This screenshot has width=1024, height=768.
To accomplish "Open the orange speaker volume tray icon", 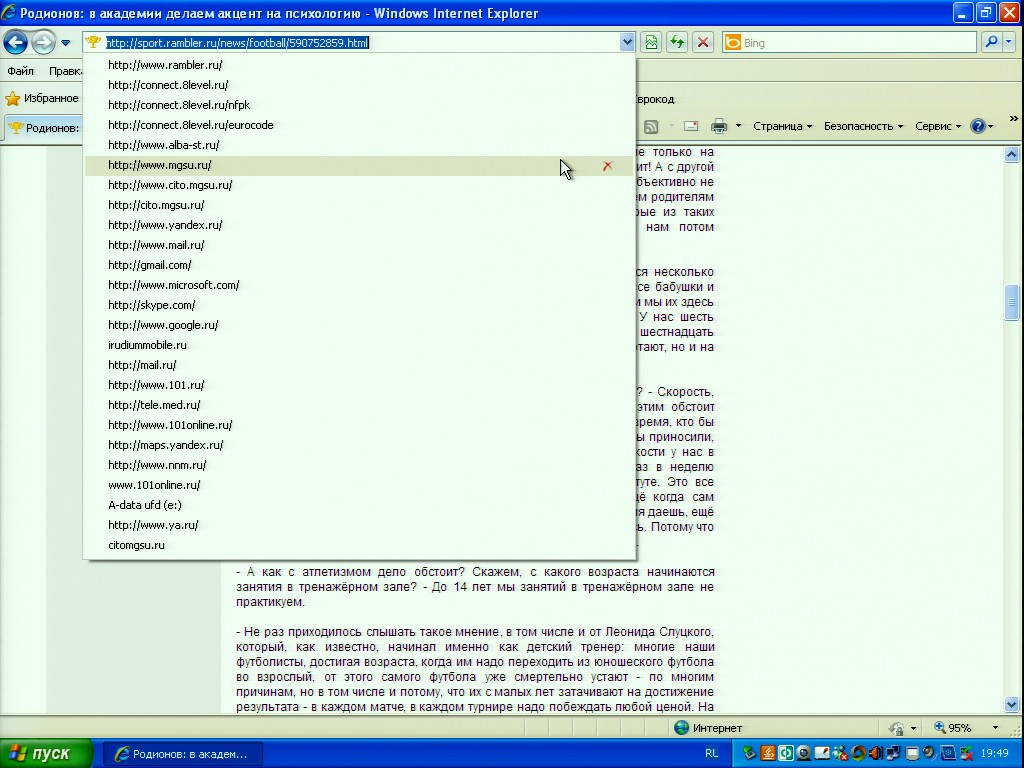I will pos(876,754).
